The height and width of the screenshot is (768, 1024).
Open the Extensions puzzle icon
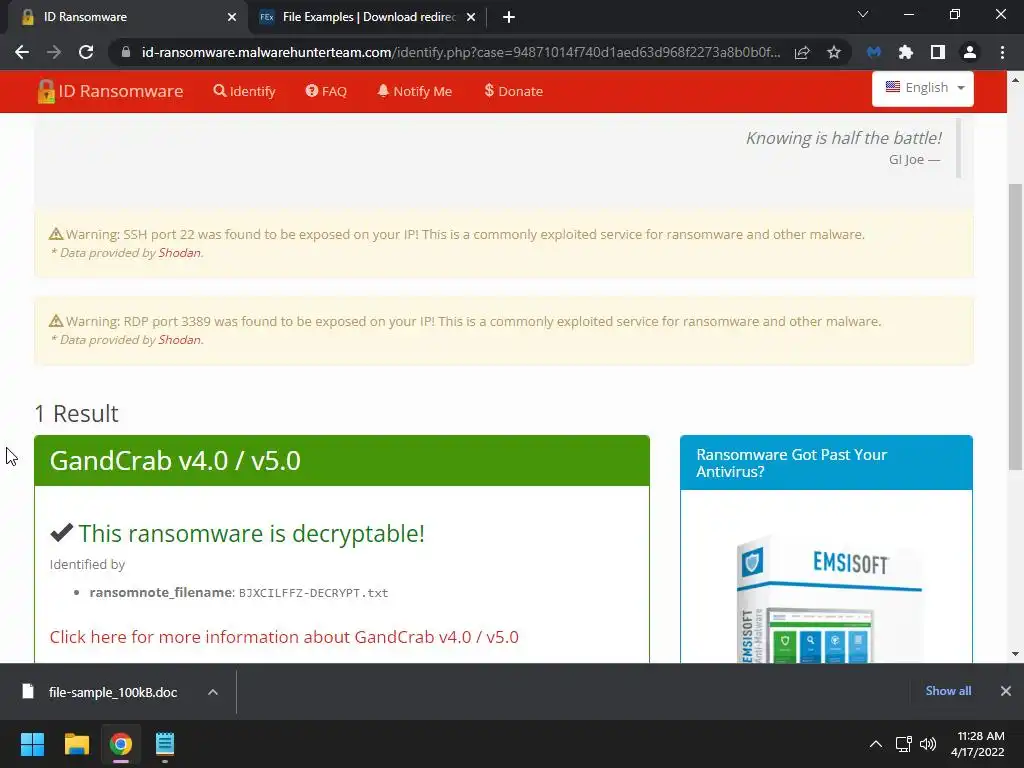(906, 52)
